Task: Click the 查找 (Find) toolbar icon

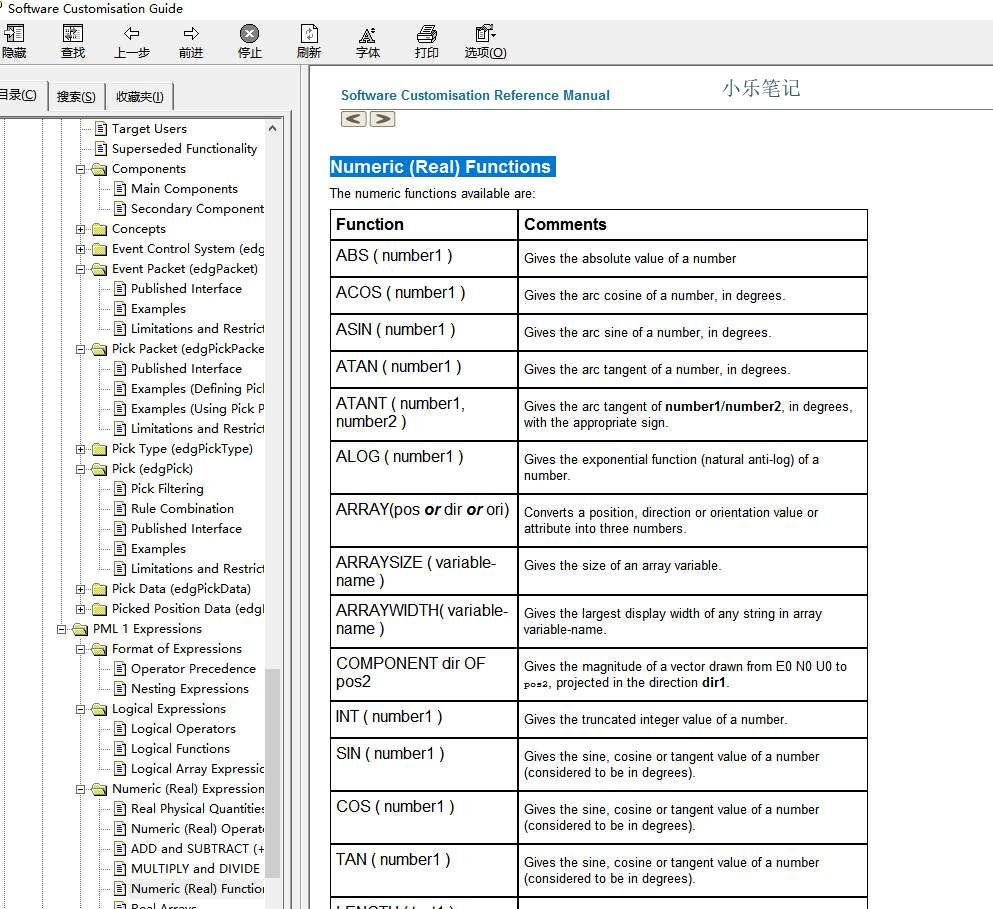Action: click(73, 34)
